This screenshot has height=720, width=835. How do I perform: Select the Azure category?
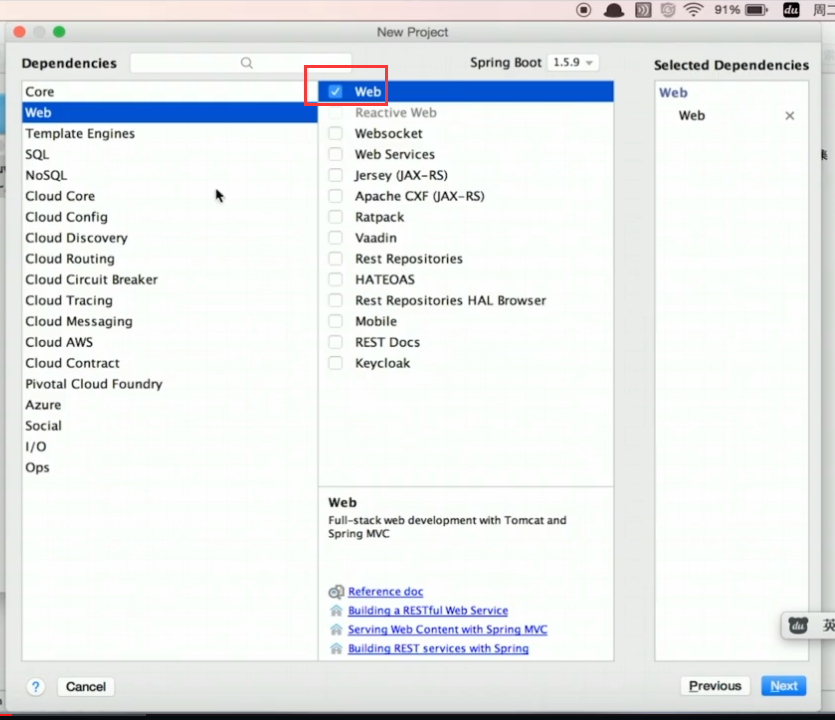coord(170,405)
